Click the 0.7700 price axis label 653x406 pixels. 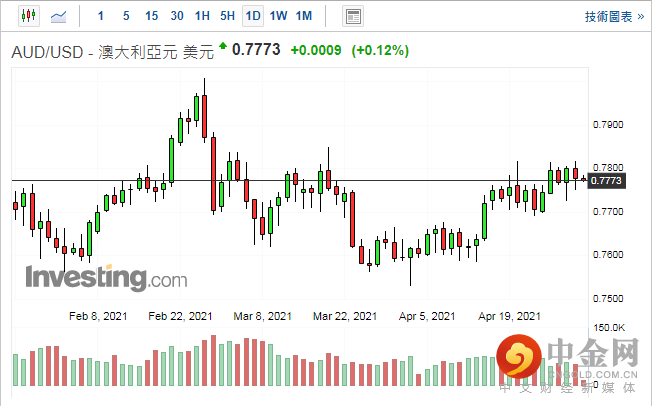[608, 212]
